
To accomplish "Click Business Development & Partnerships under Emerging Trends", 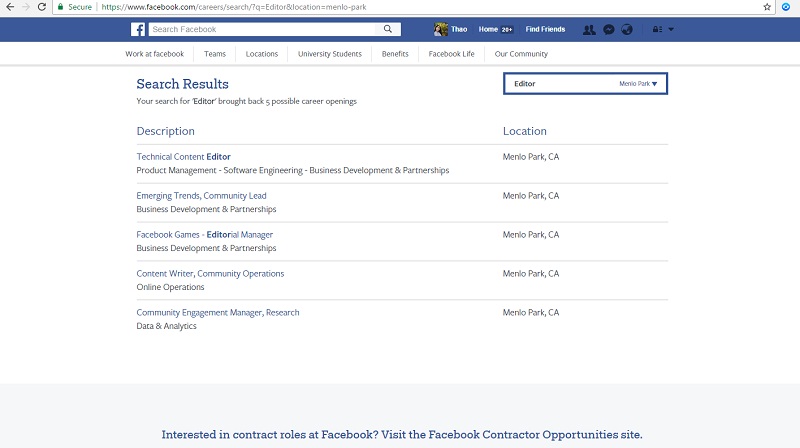I will click(x=206, y=209).
